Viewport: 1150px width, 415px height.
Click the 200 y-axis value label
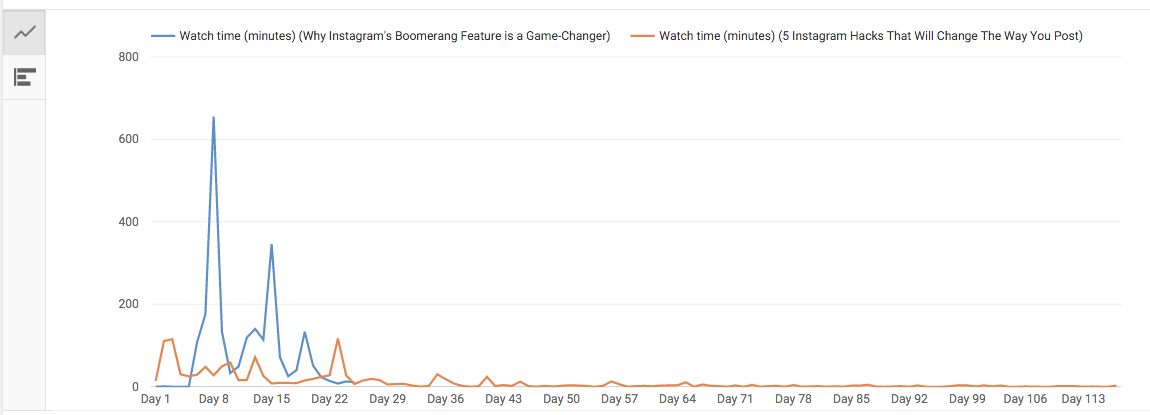tap(128, 304)
